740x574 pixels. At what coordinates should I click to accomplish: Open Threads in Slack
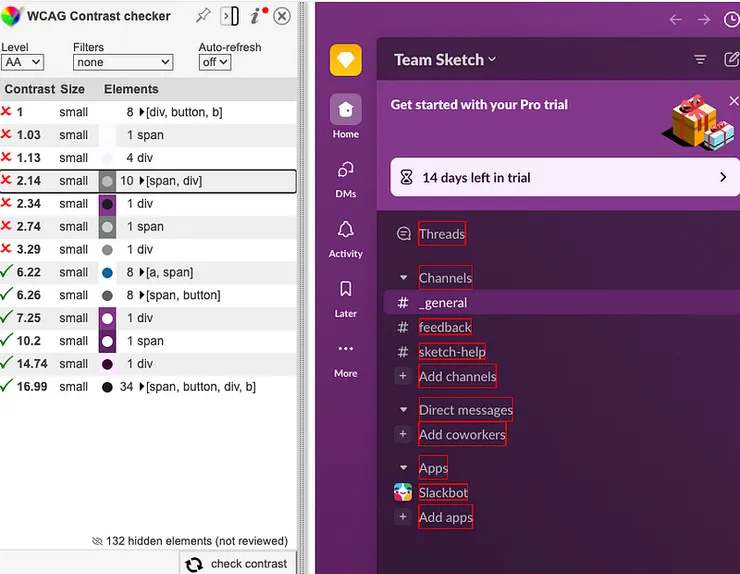coord(441,234)
